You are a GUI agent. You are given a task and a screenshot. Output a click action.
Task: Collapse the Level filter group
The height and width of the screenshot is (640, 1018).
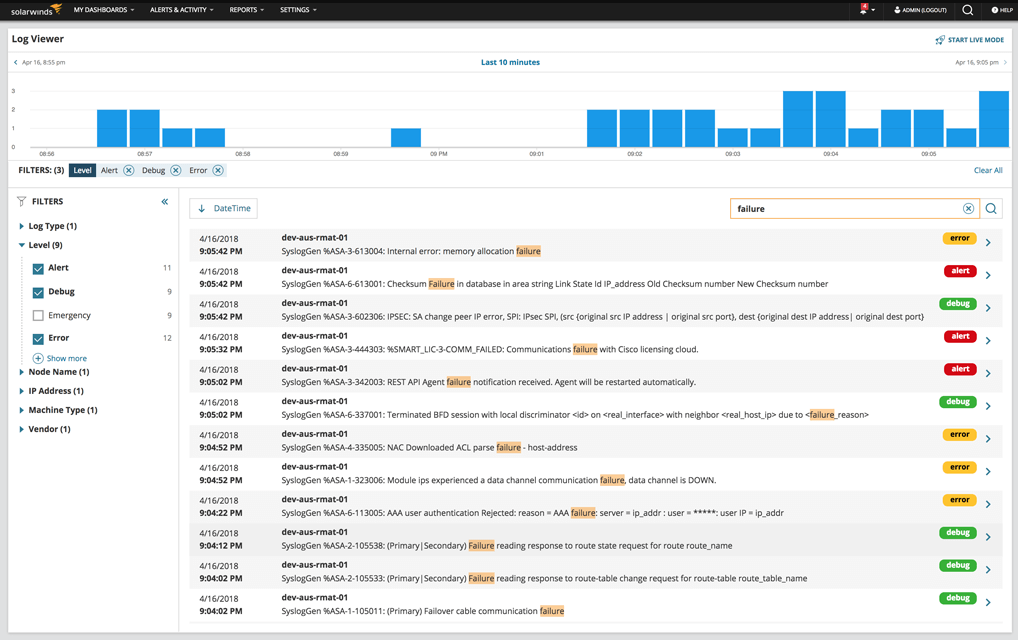tap(21, 245)
